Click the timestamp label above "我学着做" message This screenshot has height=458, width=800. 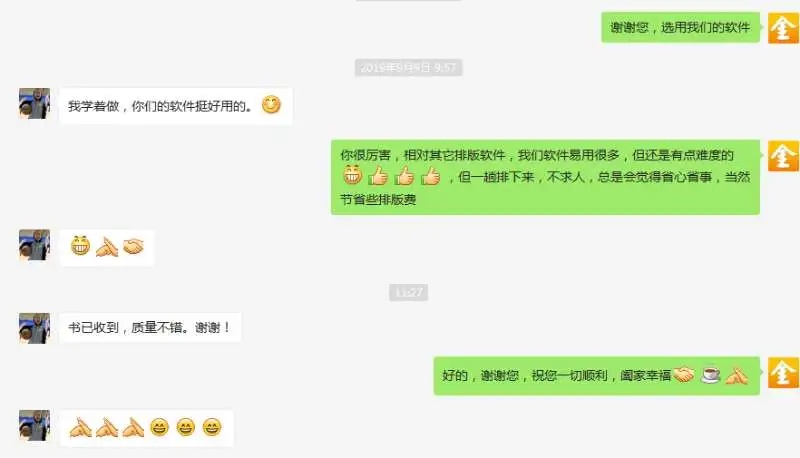(x=408, y=67)
